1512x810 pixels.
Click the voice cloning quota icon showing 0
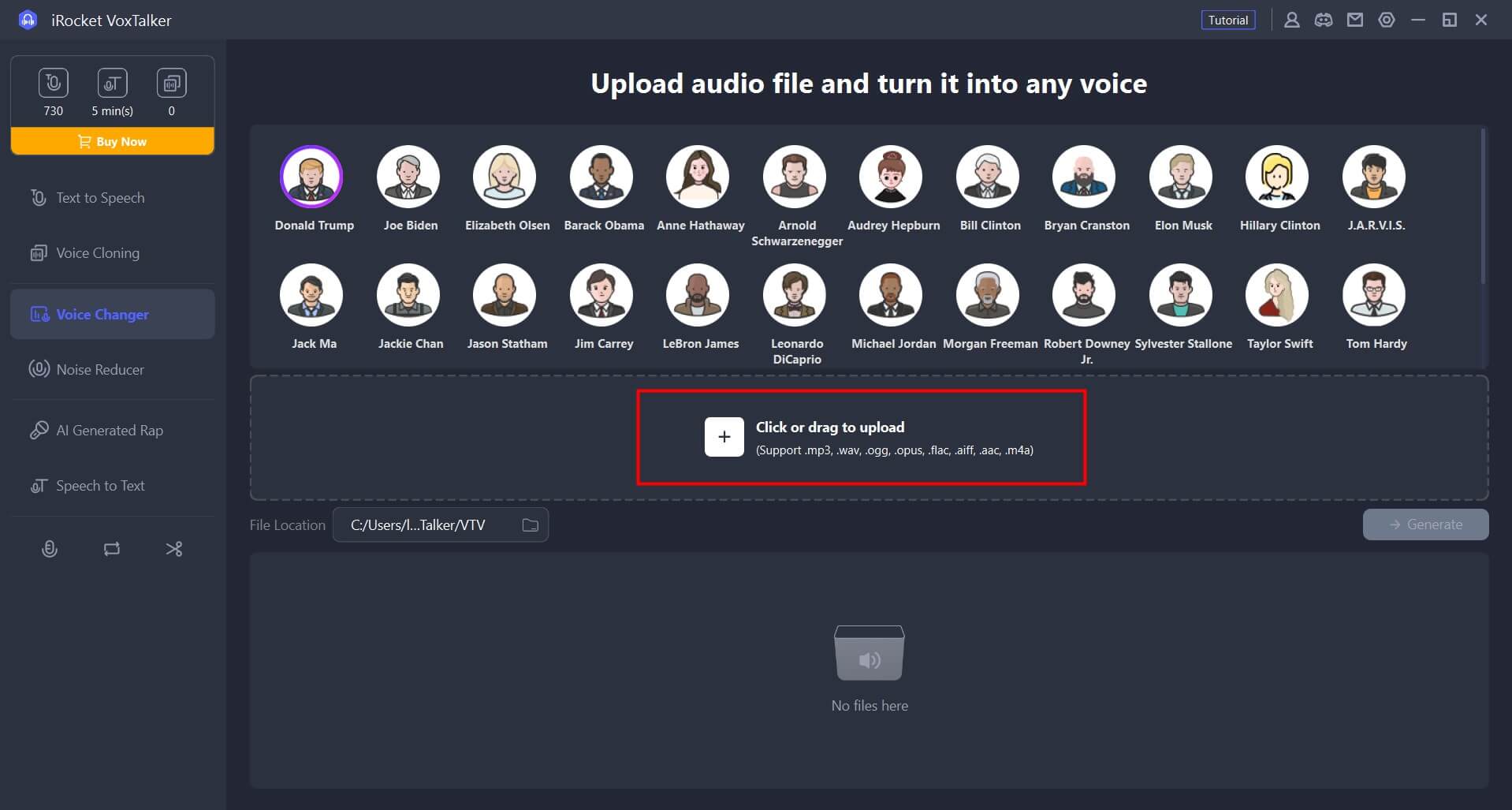(171, 83)
